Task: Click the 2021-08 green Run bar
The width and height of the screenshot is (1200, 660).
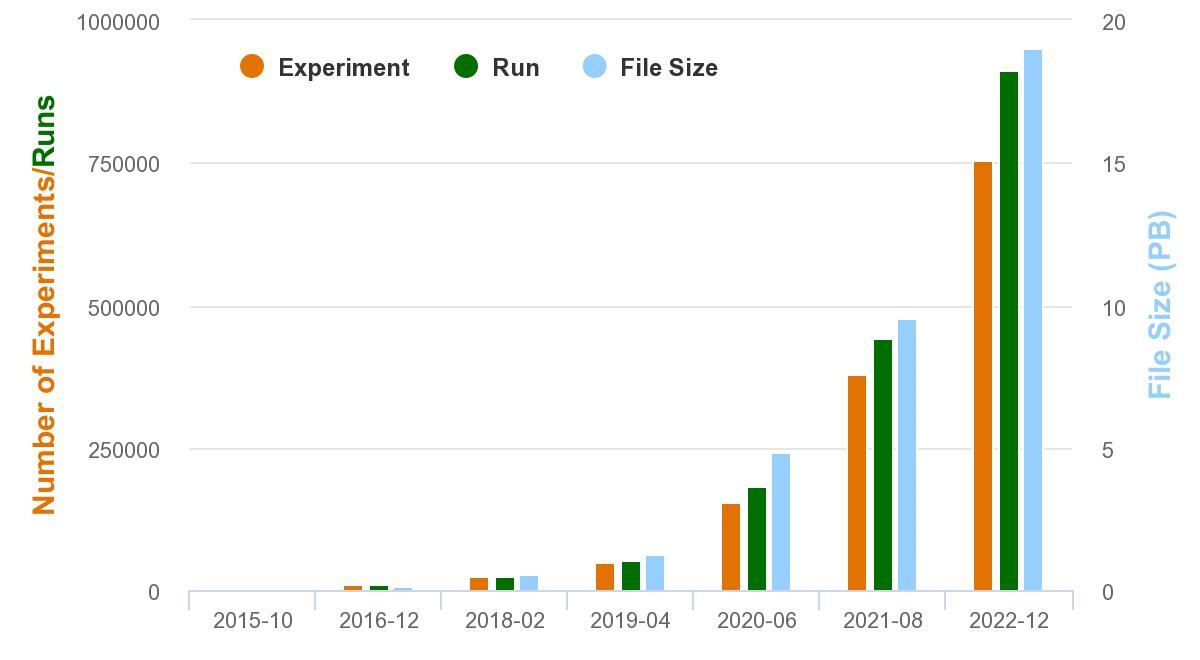Action: (x=882, y=465)
